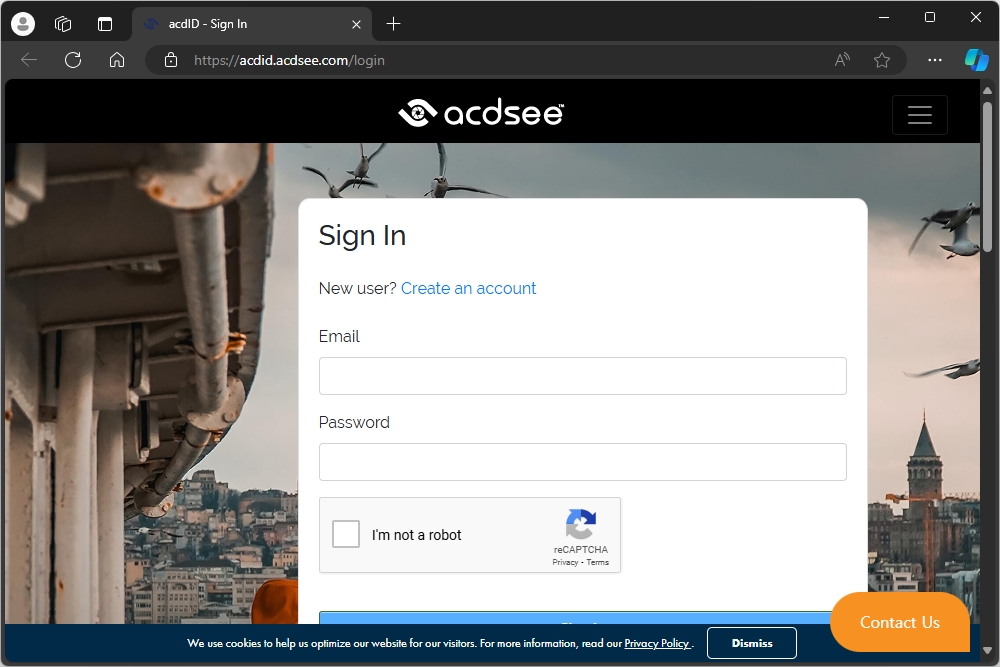
Task: Add this page to favorites
Action: (x=882, y=61)
